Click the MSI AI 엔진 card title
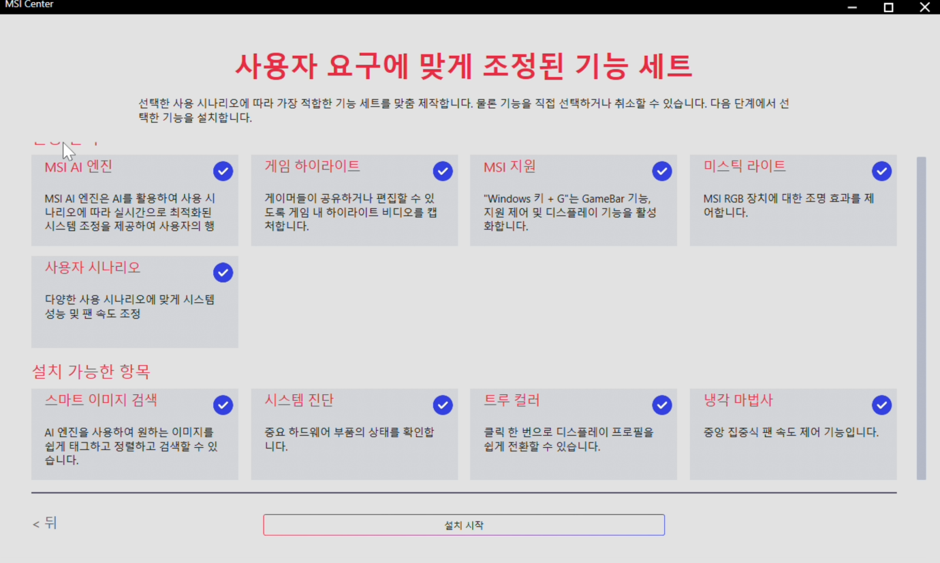This screenshot has width=940, height=563. (79, 167)
